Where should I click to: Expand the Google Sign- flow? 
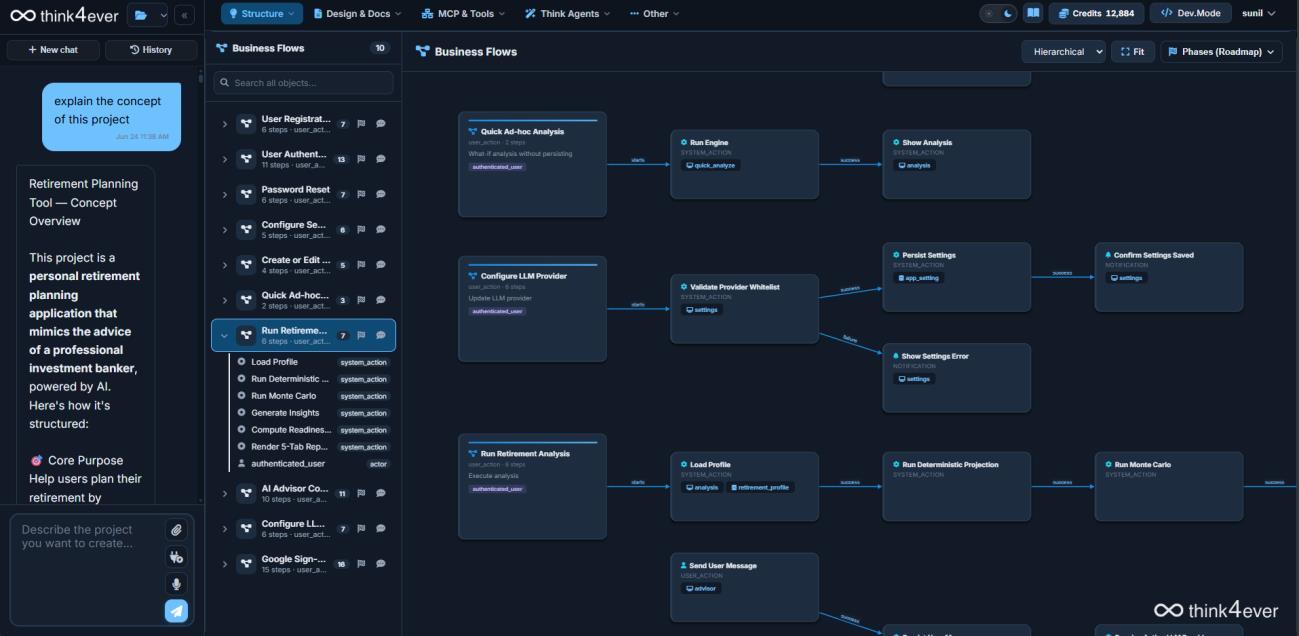click(225, 564)
